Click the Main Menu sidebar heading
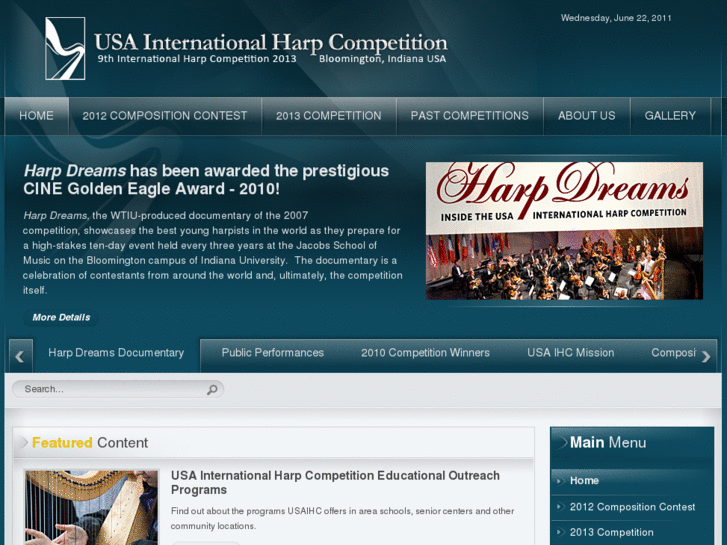The image size is (727, 545). (x=608, y=442)
